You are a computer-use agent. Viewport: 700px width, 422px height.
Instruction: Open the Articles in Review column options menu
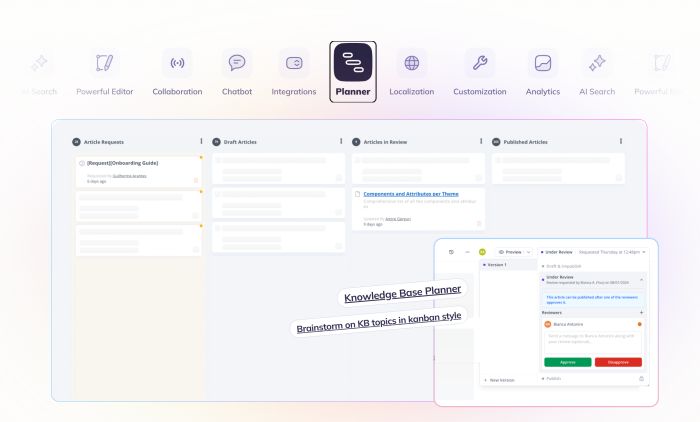pyautogui.click(x=481, y=141)
